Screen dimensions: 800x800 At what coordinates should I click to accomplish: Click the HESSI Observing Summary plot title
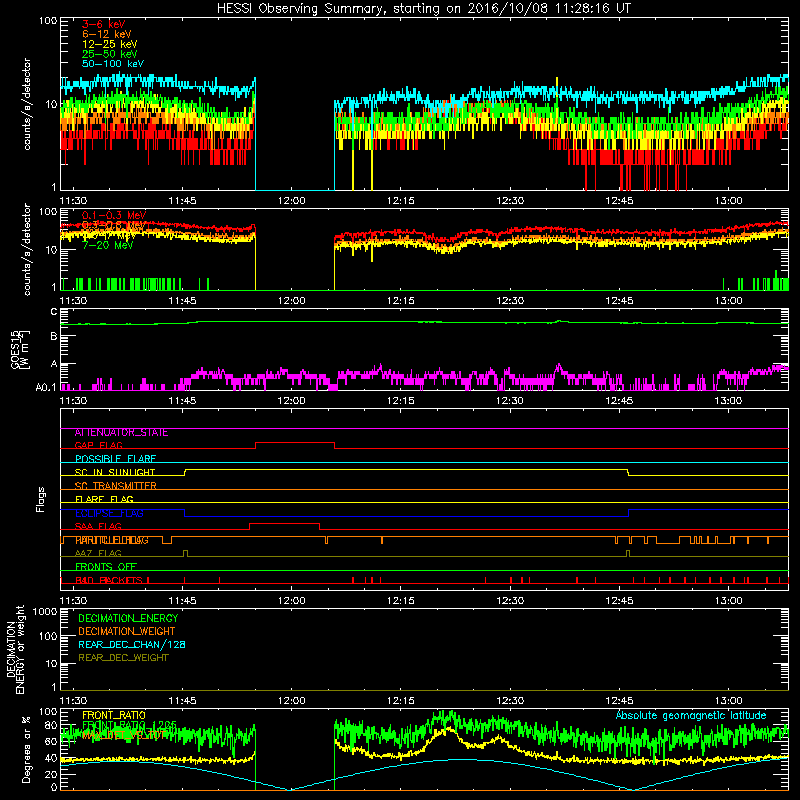(x=423, y=9)
